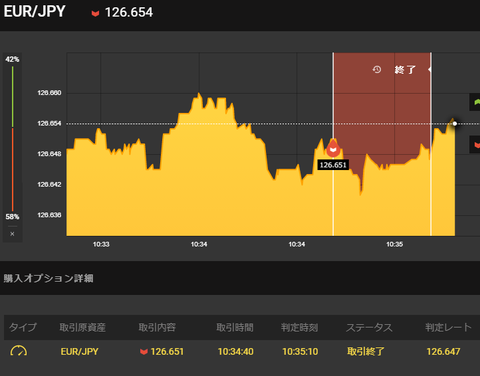Click the green portion of sentiment bar
The image size is (480, 376).
pos(13,97)
